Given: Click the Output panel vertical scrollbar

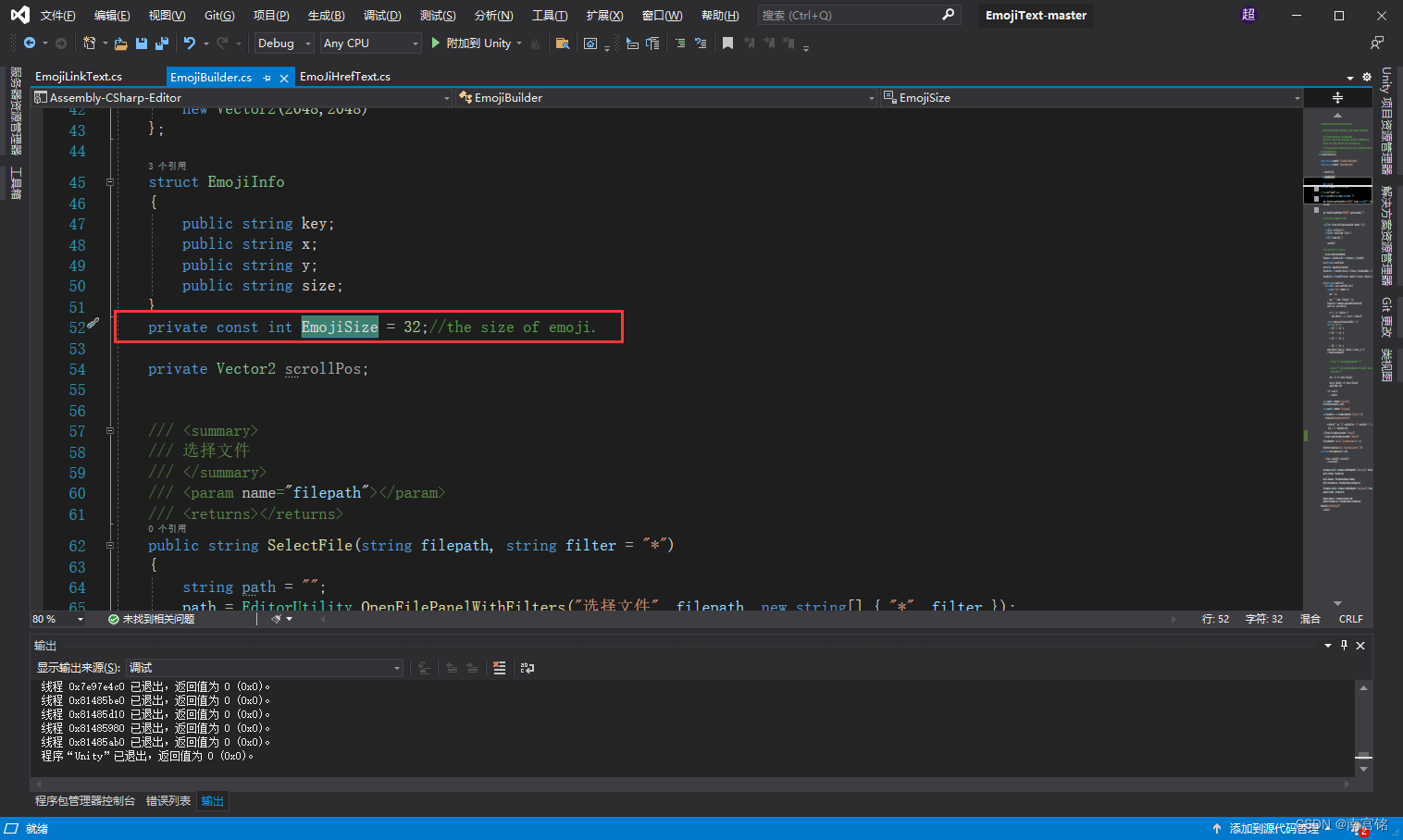Looking at the screenshot, I should click(1363, 728).
